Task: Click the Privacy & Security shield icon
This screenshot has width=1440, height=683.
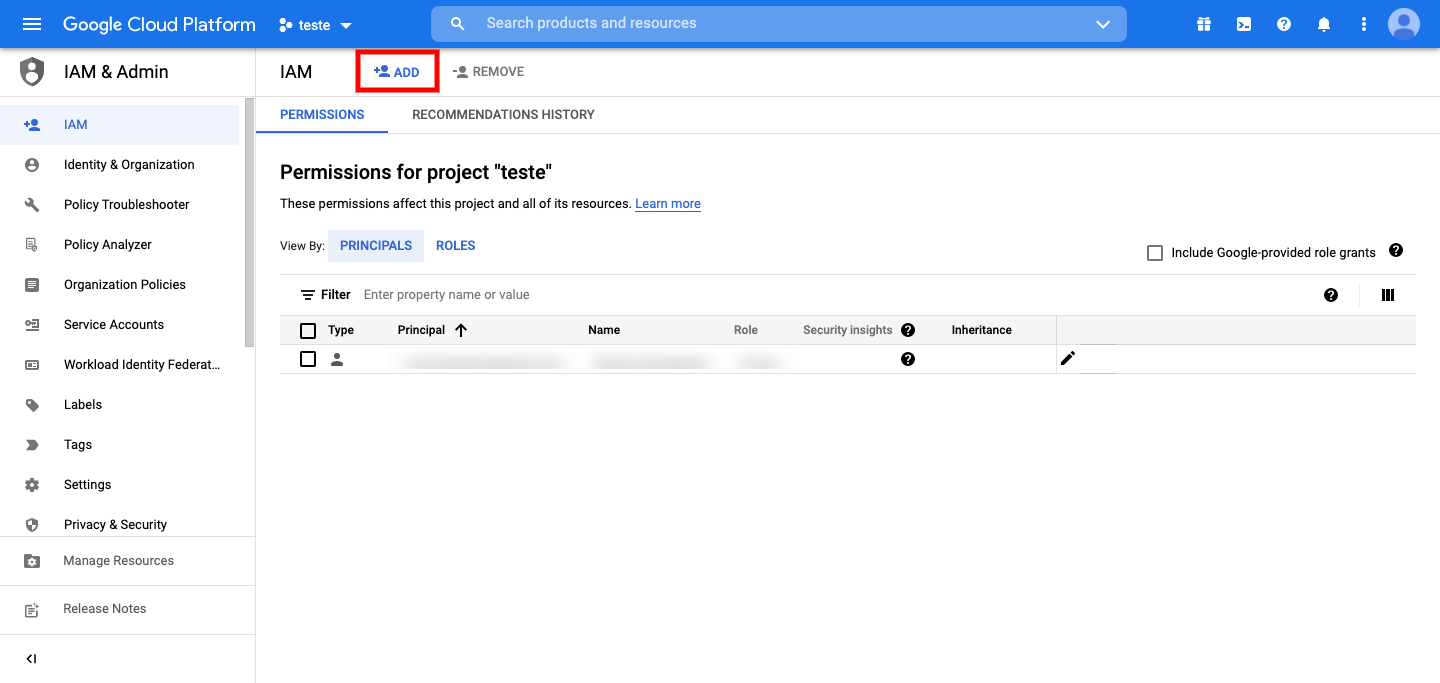Action: (x=32, y=525)
